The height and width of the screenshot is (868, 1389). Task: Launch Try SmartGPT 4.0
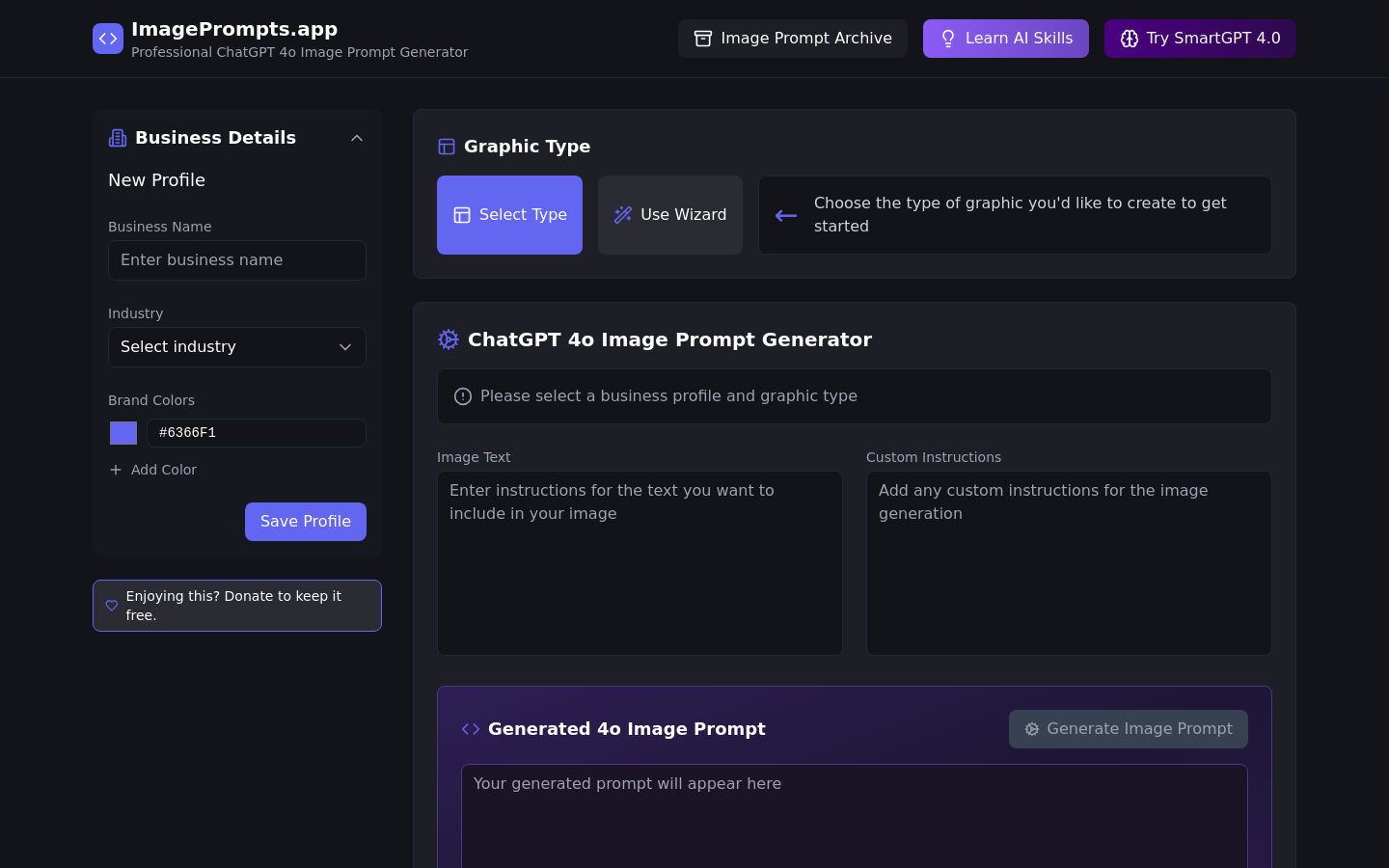[1200, 39]
